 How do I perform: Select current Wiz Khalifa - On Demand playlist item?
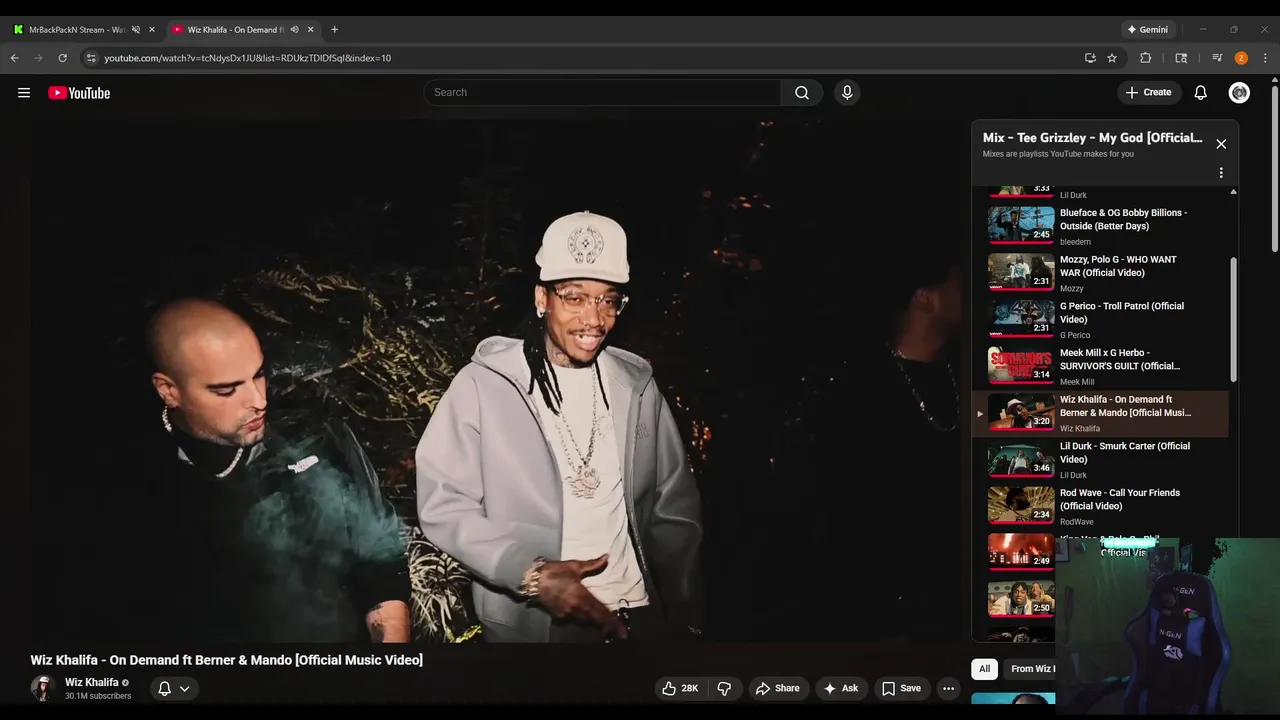click(1101, 413)
